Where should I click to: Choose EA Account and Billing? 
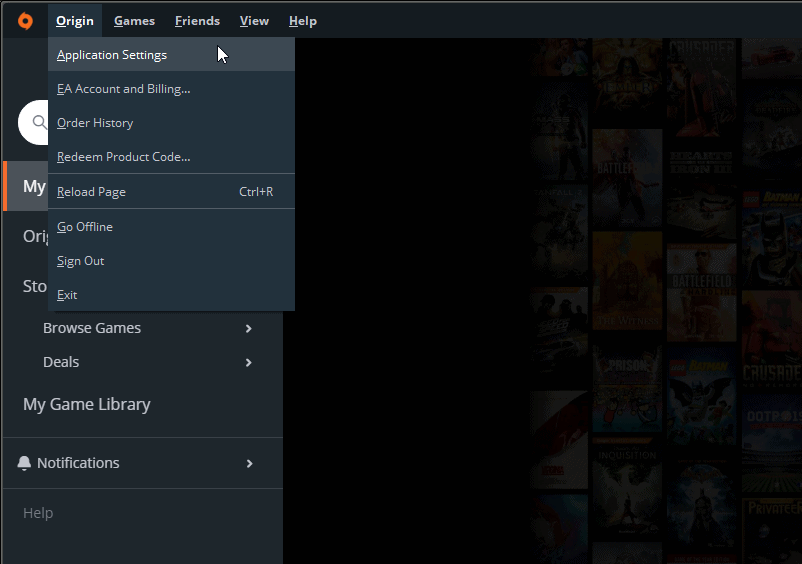click(171, 89)
